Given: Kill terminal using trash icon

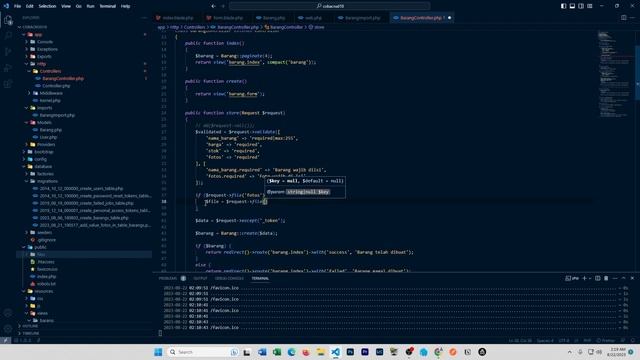Looking at the screenshot, I should click(606, 278).
